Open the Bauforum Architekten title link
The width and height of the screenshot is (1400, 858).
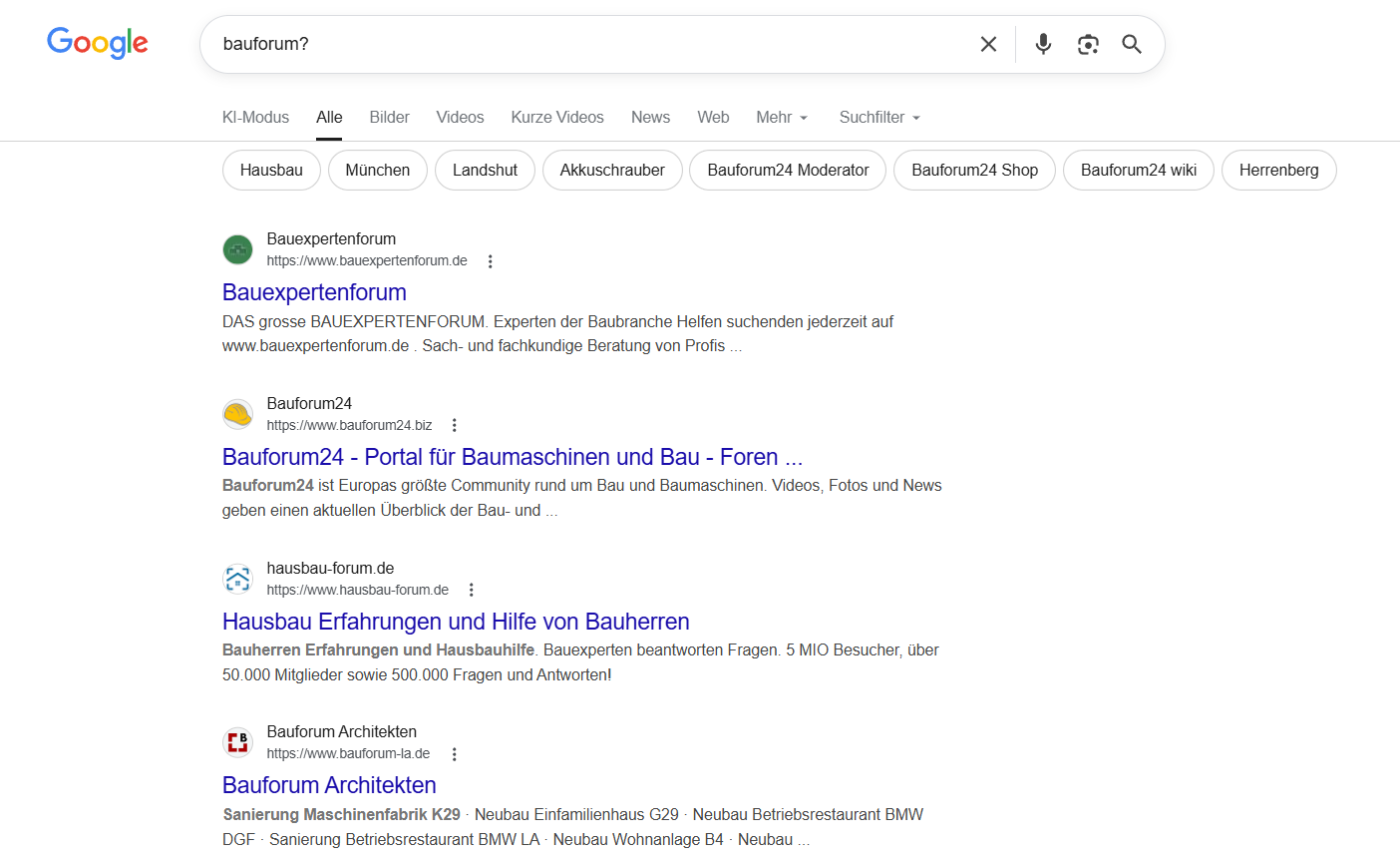coord(329,785)
